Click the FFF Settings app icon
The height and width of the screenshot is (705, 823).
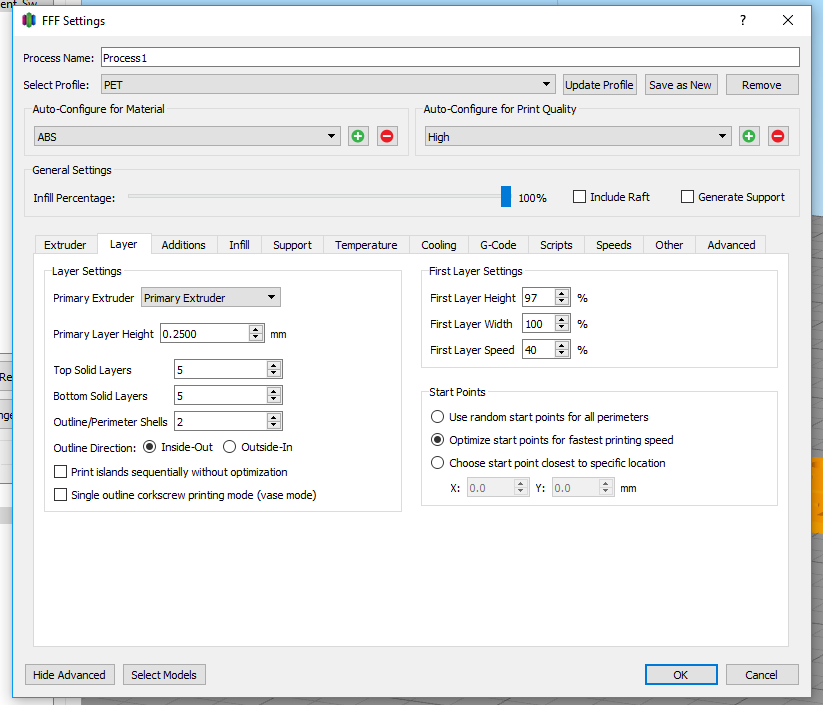point(29,21)
